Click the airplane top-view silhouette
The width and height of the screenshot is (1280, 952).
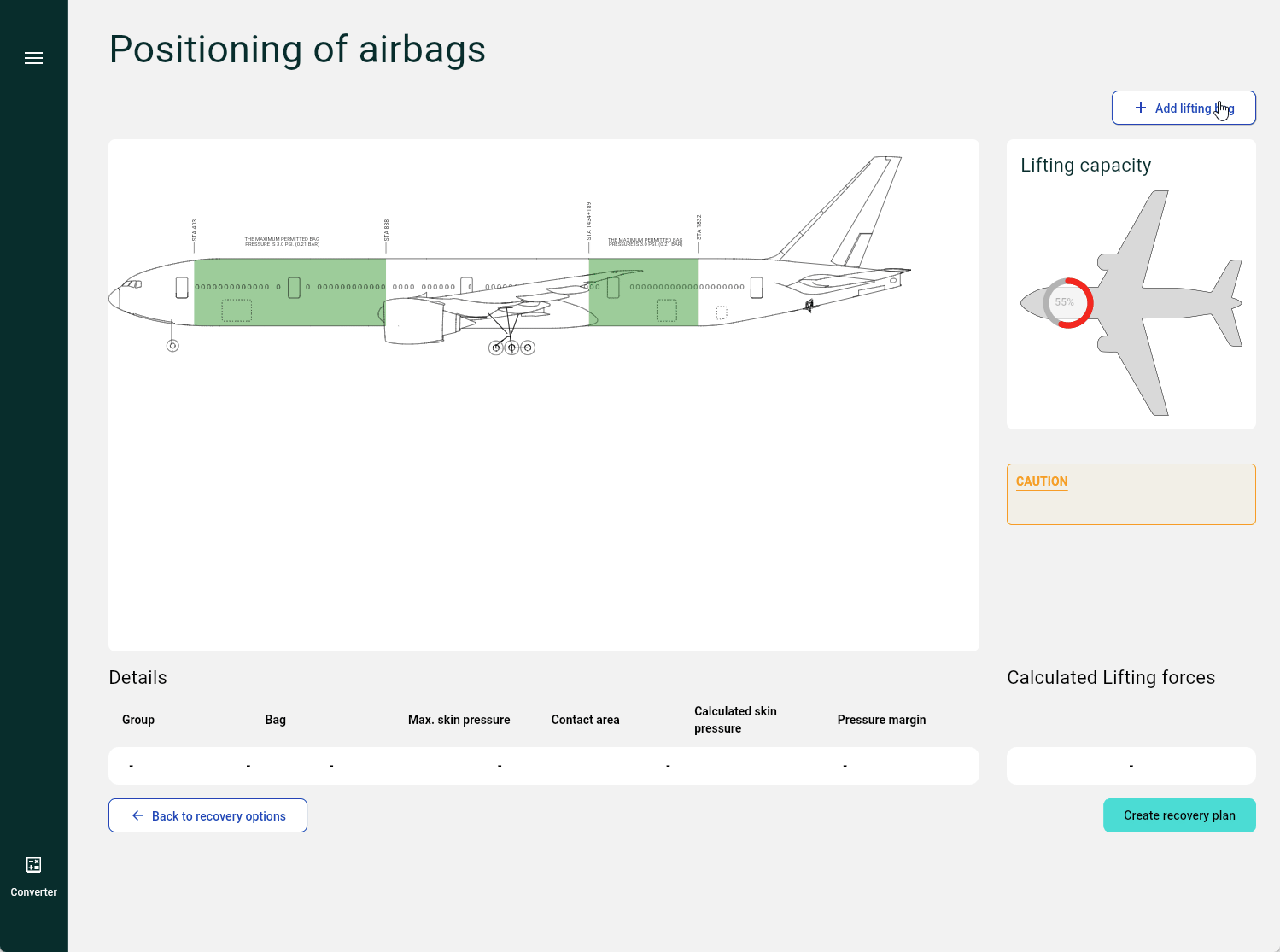coord(1131,303)
